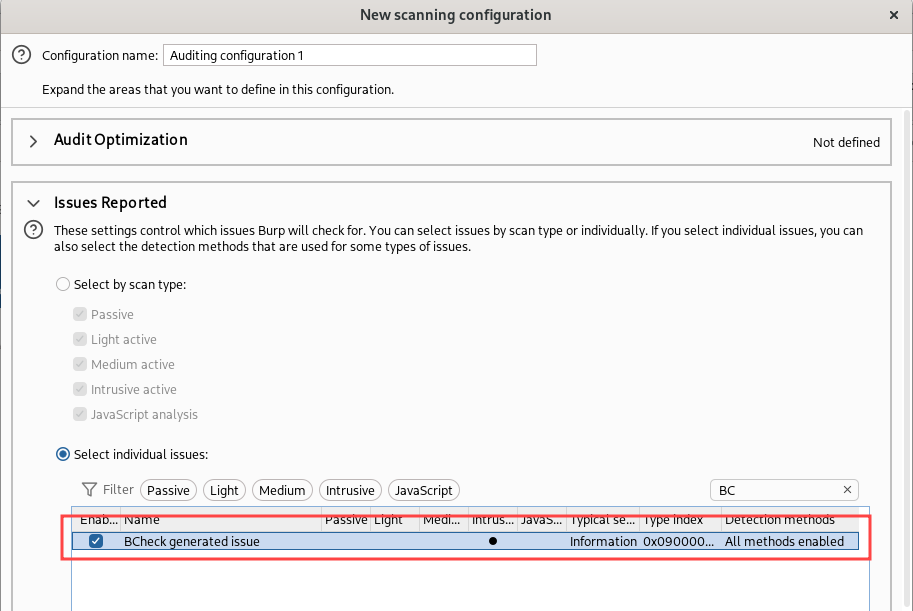Viewport: 913px width, 611px height.
Task: Toggle the JavaScript filter pill
Action: point(423,490)
